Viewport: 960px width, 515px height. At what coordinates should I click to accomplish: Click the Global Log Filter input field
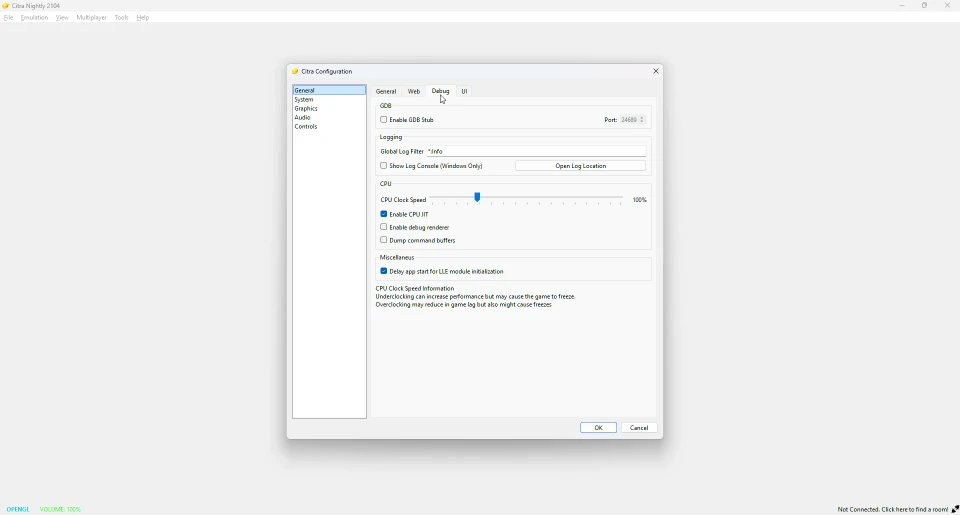(x=536, y=151)
